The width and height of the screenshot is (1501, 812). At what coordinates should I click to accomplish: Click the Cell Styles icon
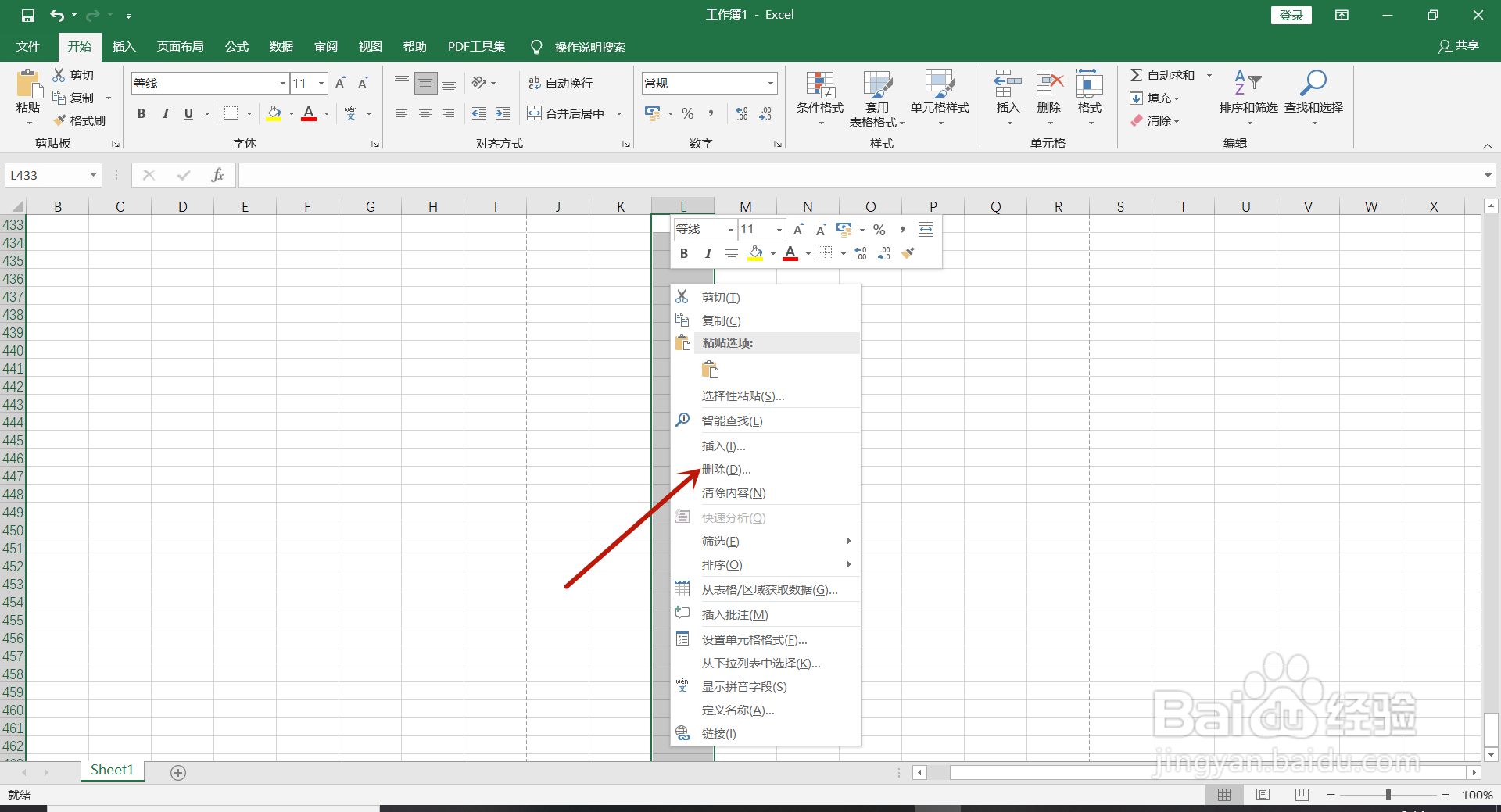point(940,84)
